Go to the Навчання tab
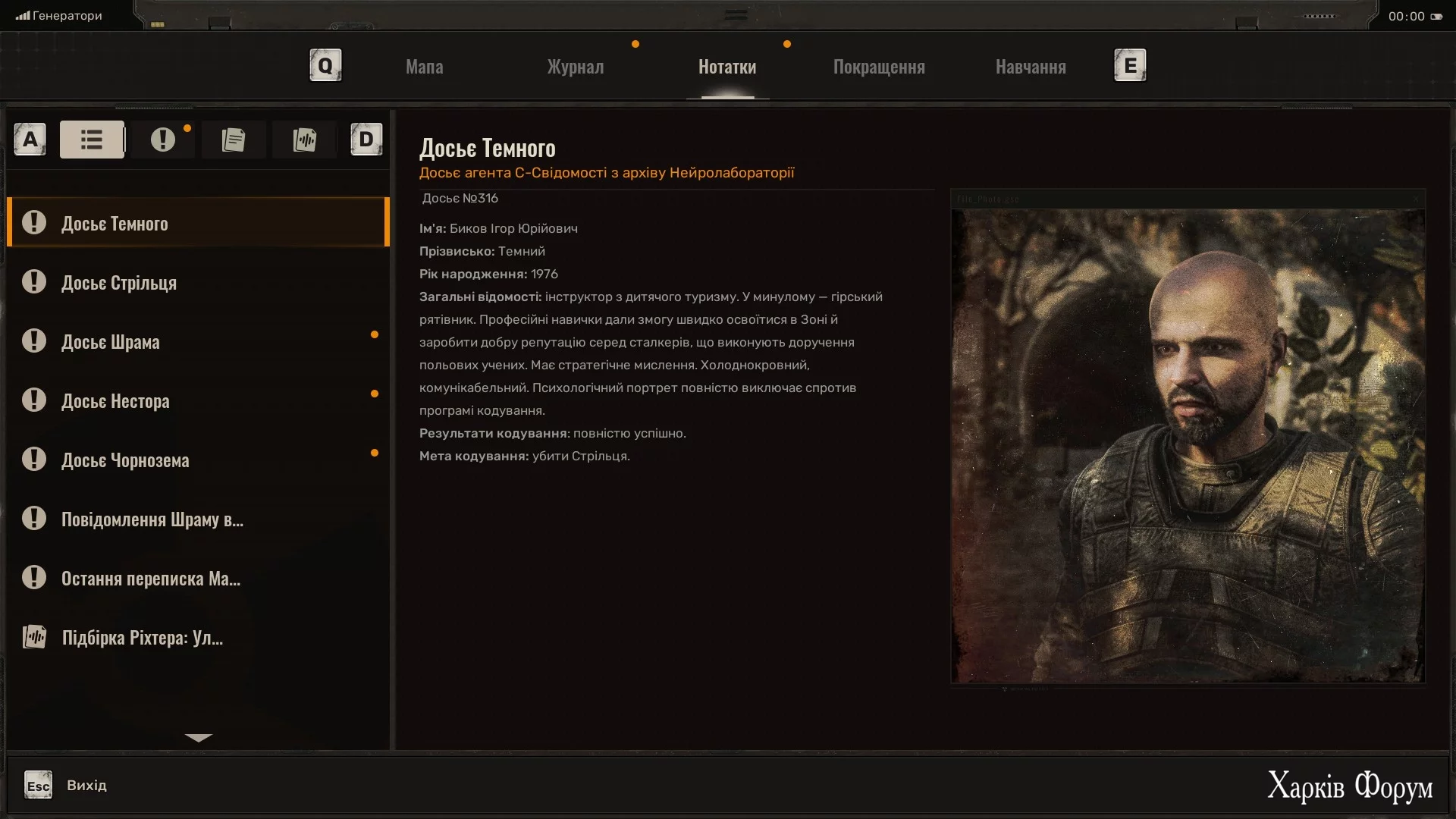 point(1031,67)
